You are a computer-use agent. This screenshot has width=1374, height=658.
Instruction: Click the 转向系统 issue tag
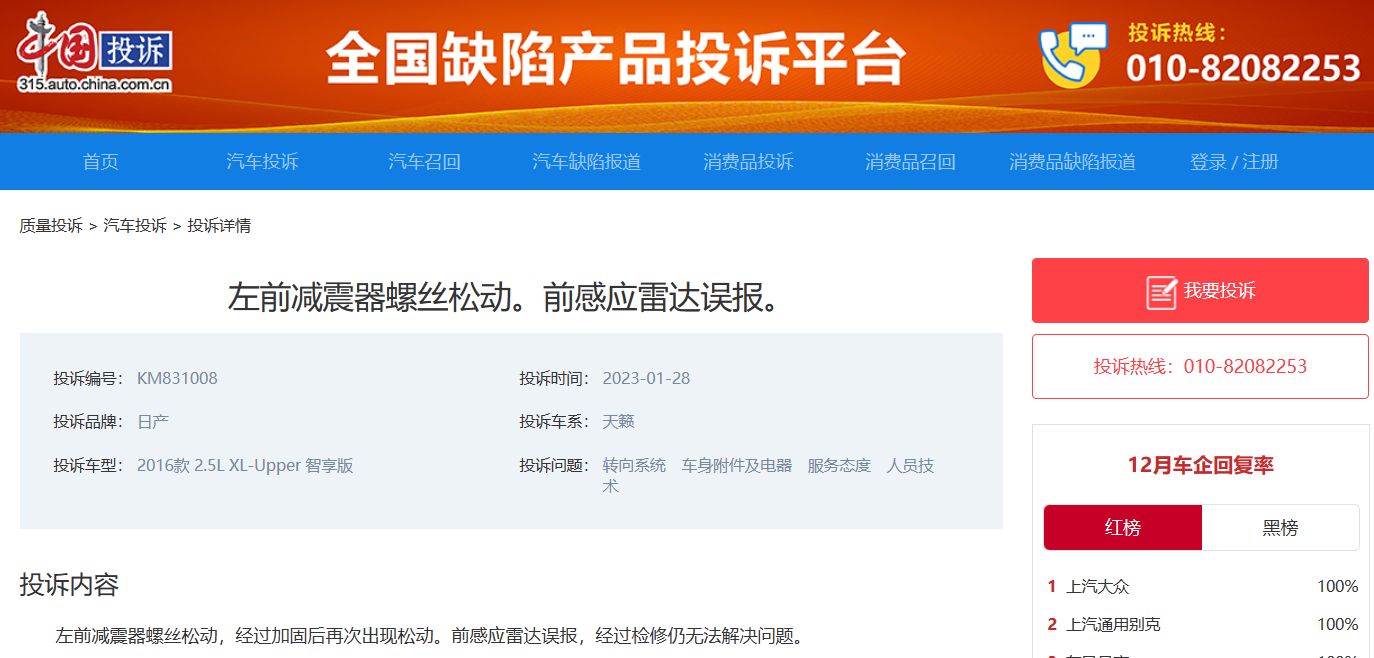pyautogui.click(x=634, y=466)
